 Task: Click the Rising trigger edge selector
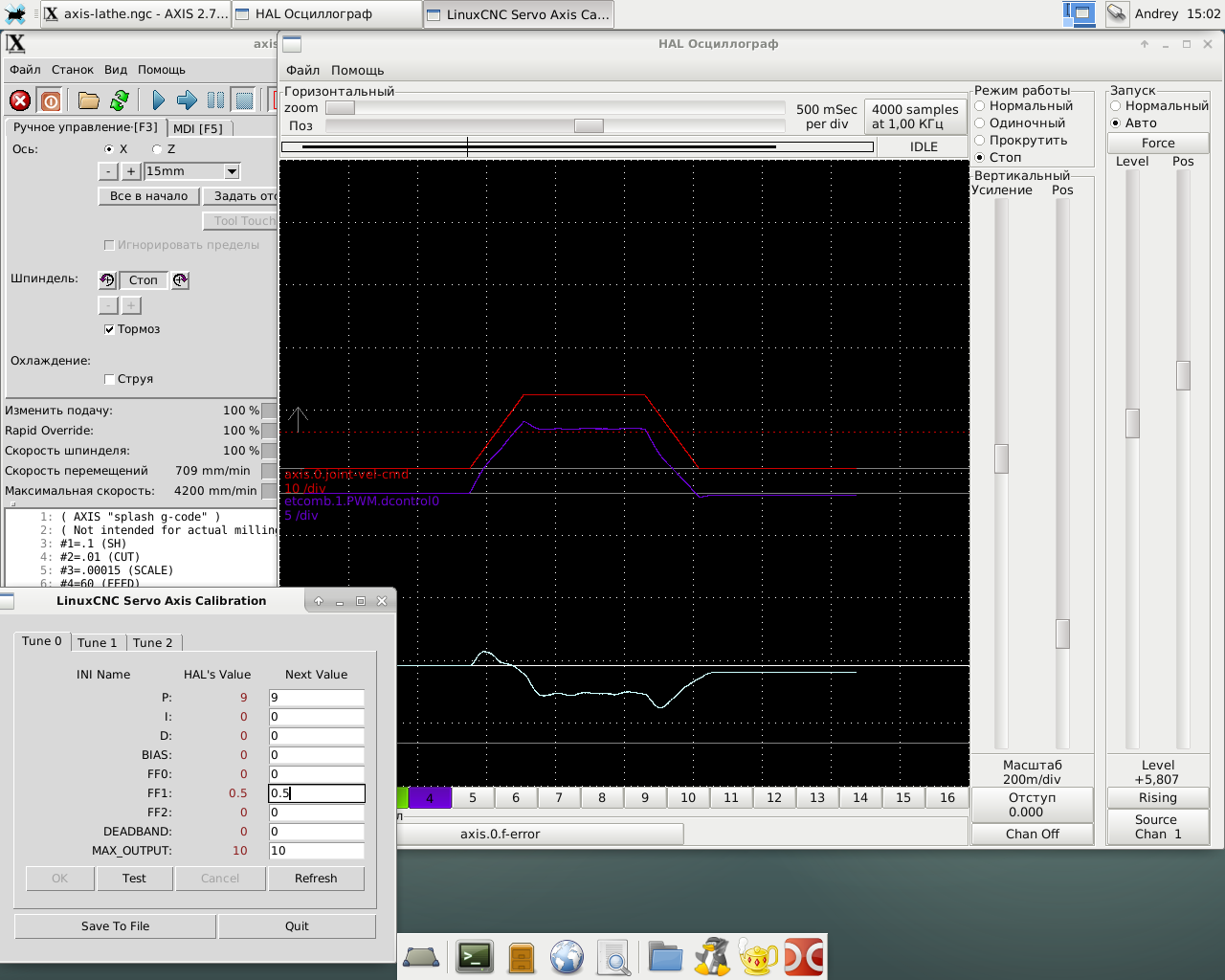coord(1157,798)
